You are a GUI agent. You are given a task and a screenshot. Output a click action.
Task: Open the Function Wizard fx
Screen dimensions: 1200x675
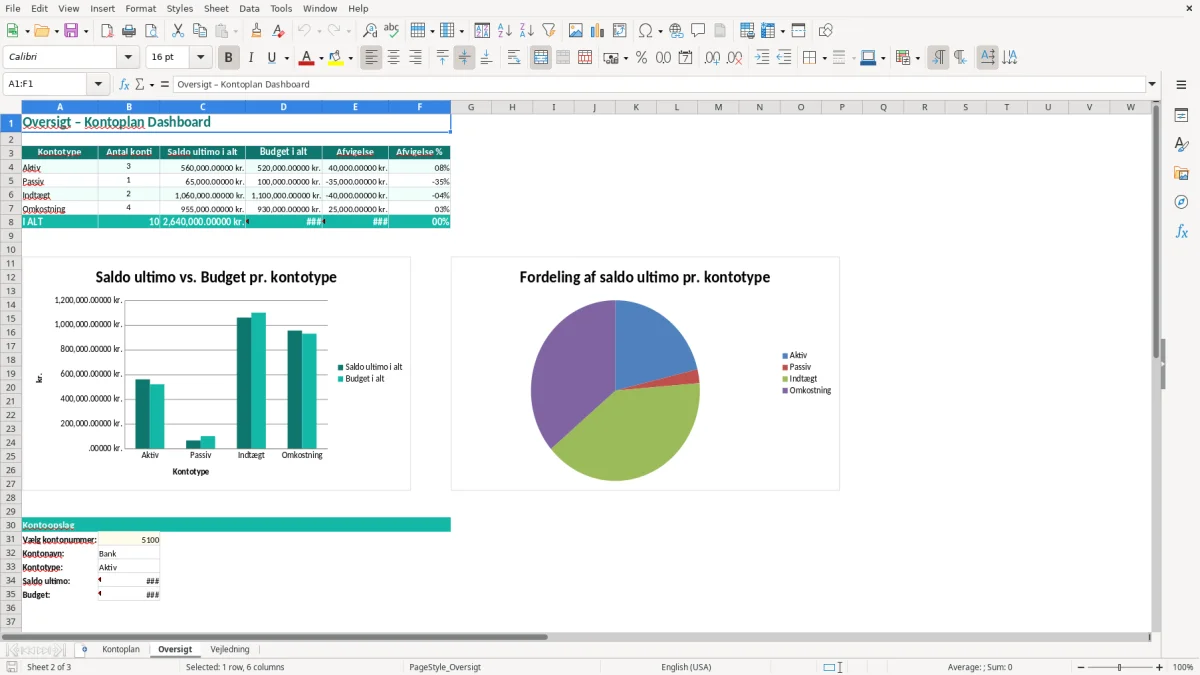(124, 84)
